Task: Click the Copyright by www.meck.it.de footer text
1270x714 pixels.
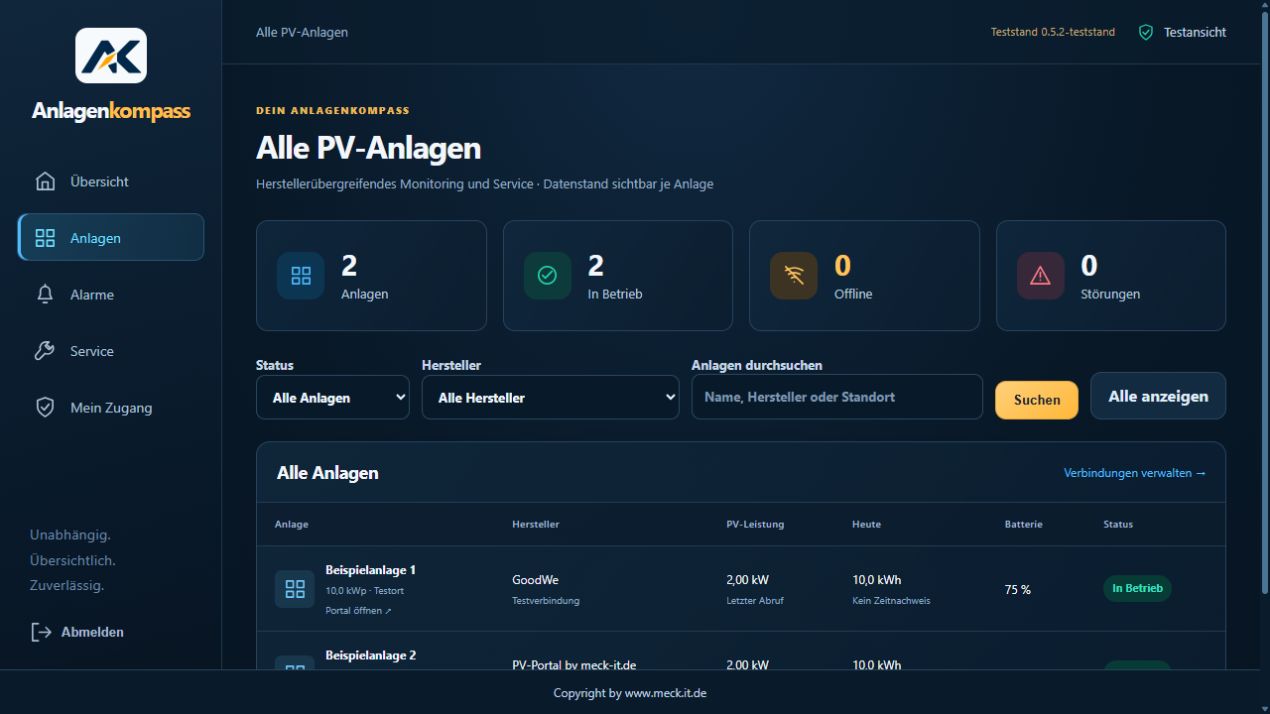Action: (x=630, y=693)
